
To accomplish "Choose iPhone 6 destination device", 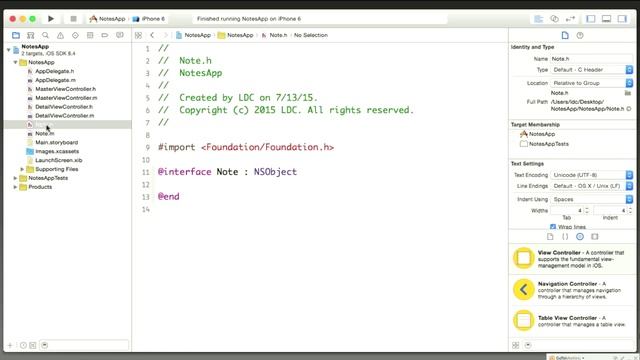I will pos(149,19).
